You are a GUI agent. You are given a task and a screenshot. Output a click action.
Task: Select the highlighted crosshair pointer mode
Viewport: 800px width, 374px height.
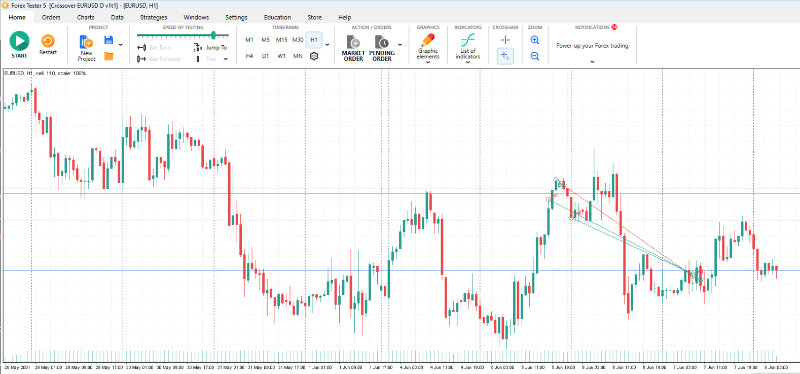coord(505,56)
